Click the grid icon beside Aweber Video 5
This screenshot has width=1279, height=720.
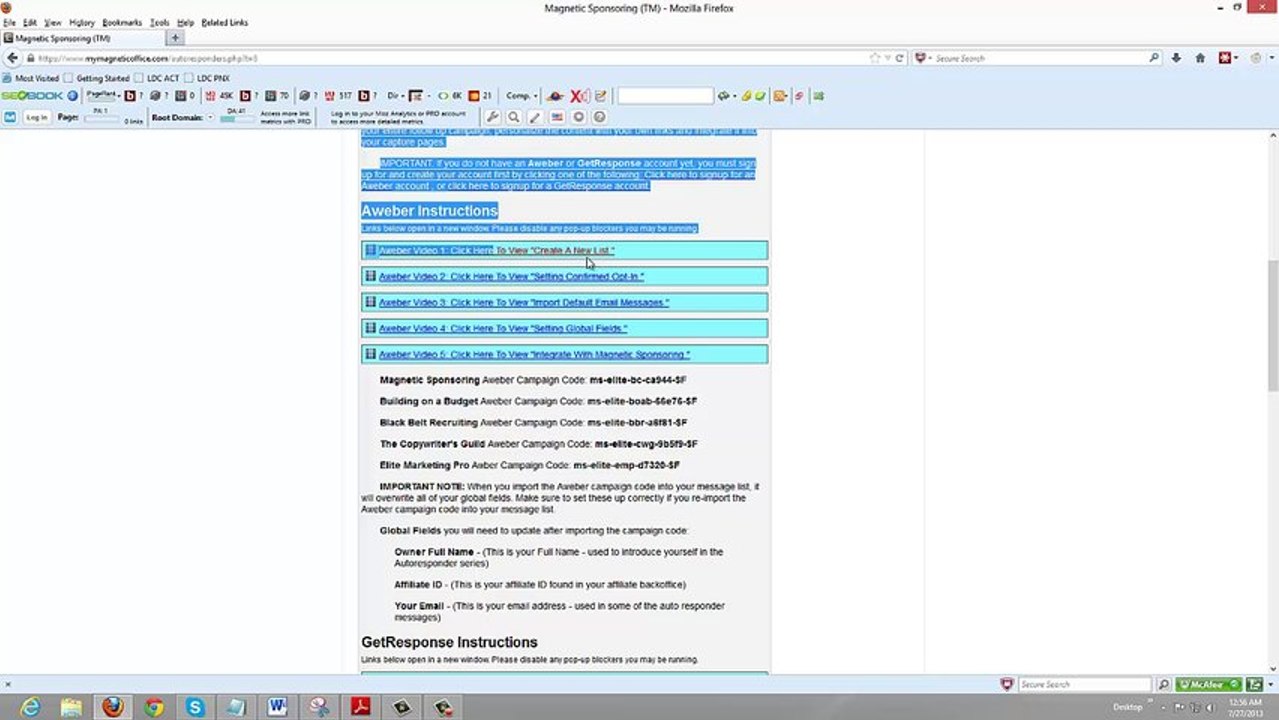370,354
